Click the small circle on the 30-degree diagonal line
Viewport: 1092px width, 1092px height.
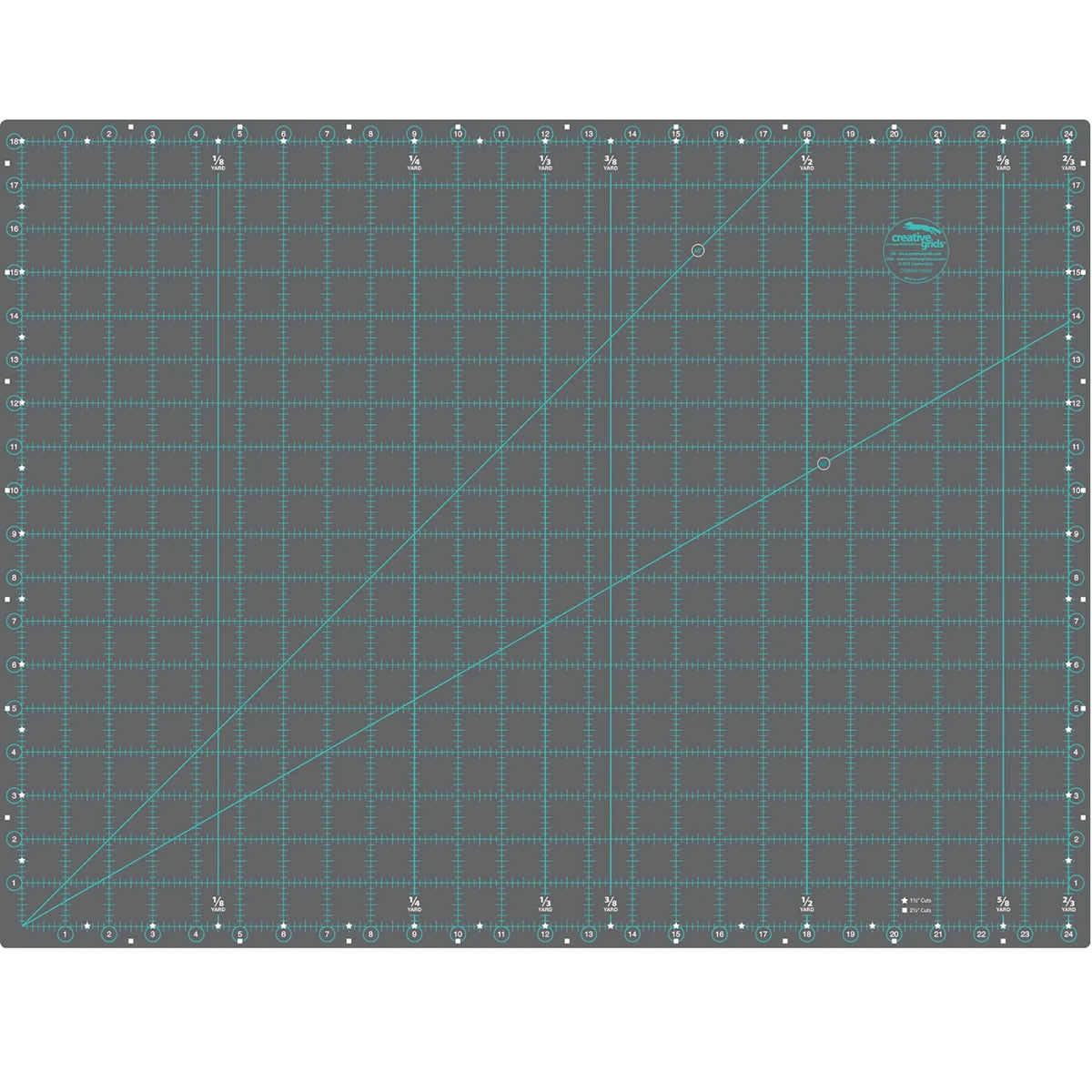(x=822, y=464)
